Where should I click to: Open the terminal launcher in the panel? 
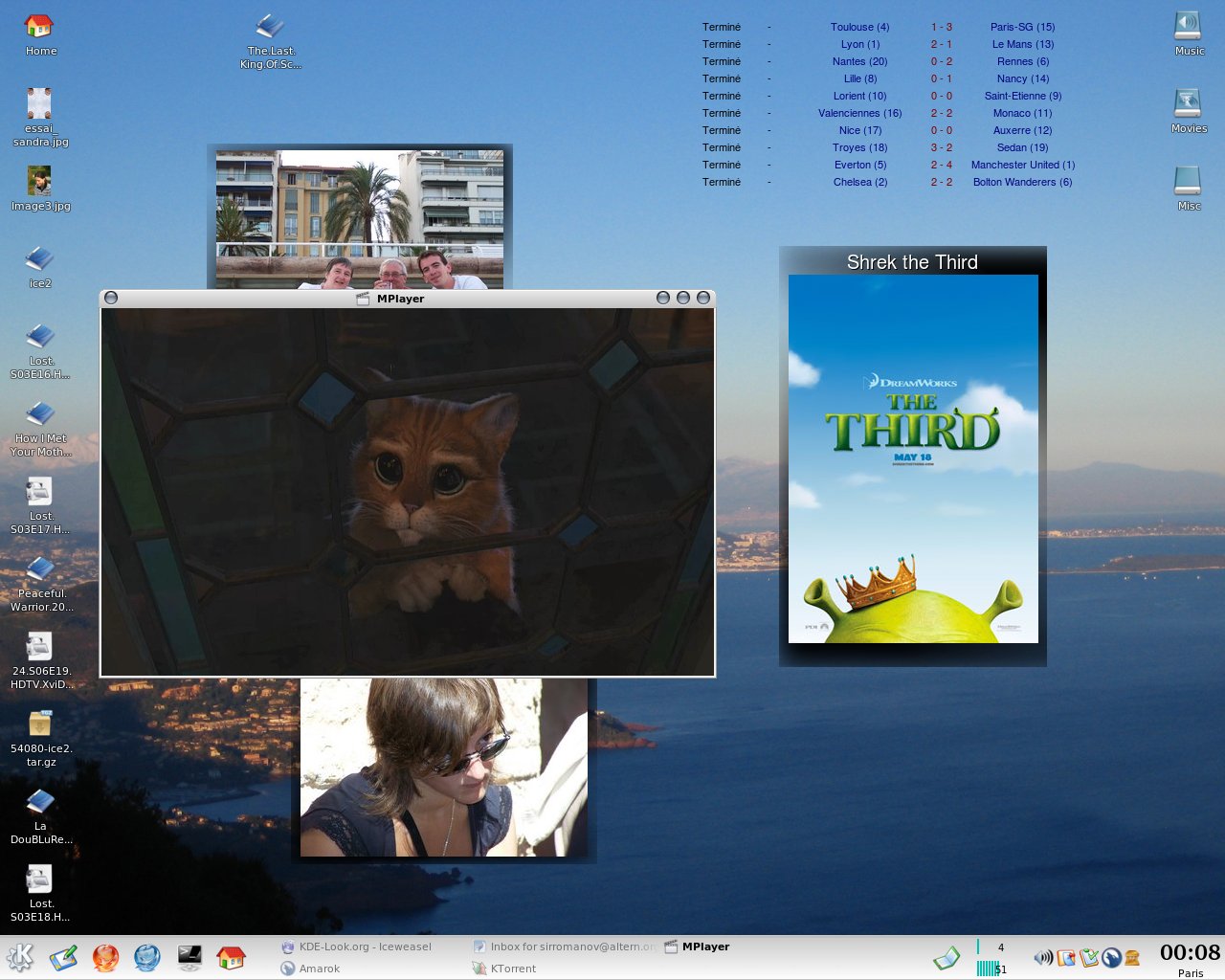189,957
